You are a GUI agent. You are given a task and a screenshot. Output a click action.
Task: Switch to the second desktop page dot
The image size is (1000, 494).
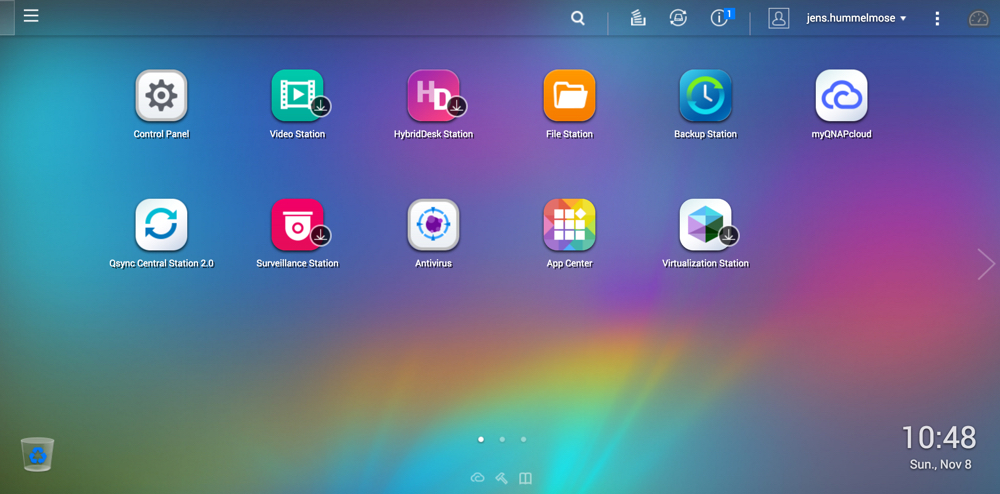pos(502,439)
